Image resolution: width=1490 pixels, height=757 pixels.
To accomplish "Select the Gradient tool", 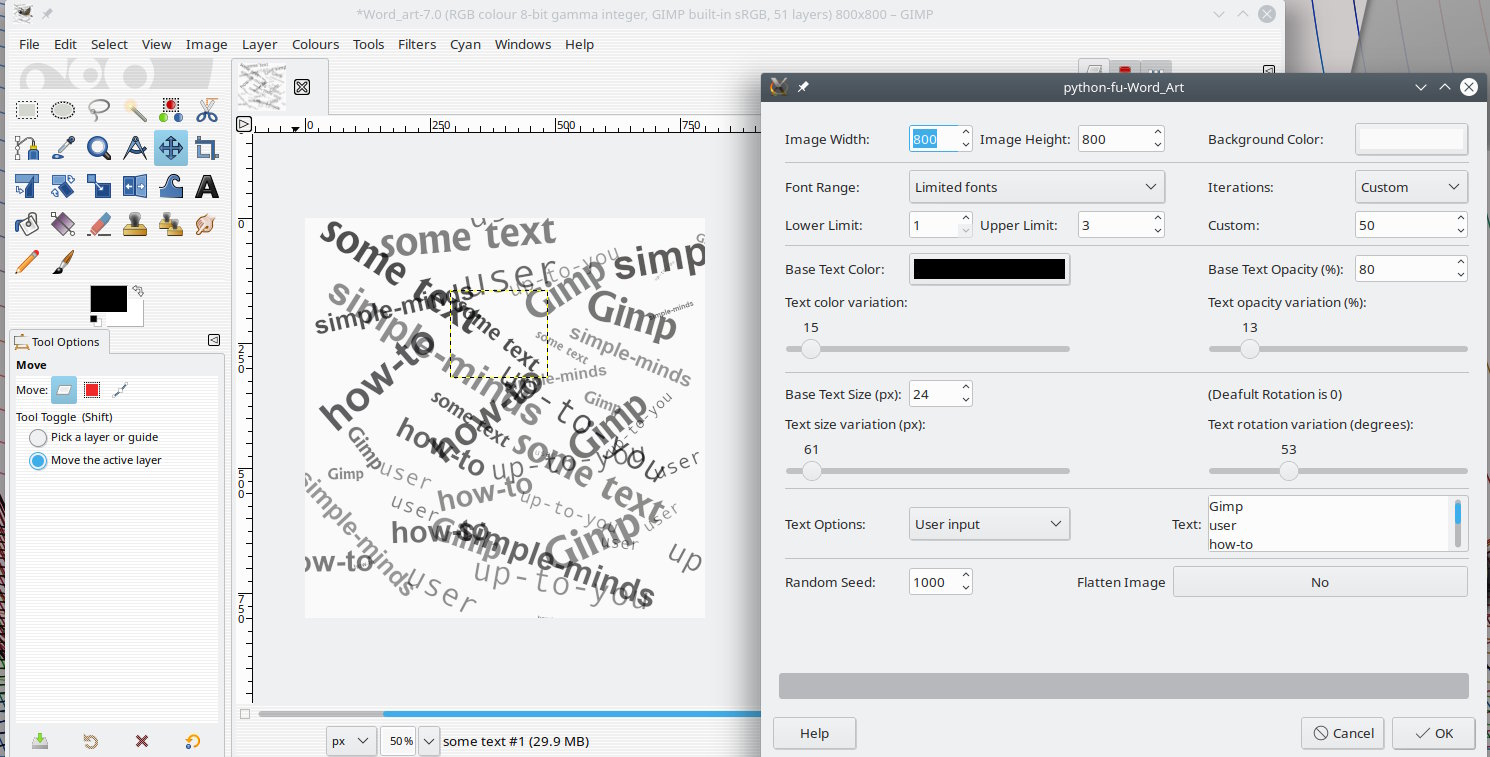I will tap(63, 224).
